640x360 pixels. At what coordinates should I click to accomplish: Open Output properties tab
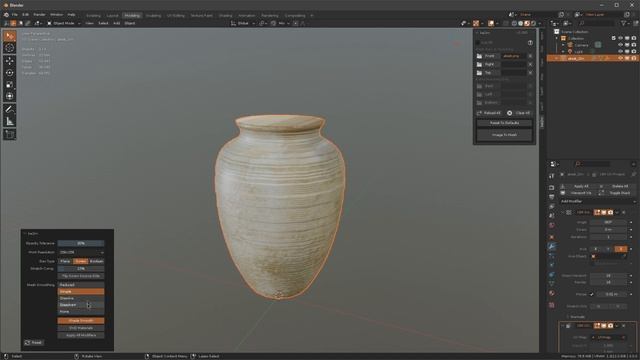pyautogui.click(x=551, y=197)
